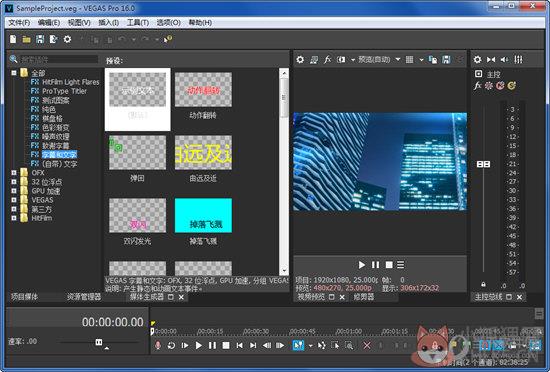Image resolution: width=550 pixels, height=372 pixels.
Task: Copy snapshot to clipboard icon
Action: tap(433, 60)
